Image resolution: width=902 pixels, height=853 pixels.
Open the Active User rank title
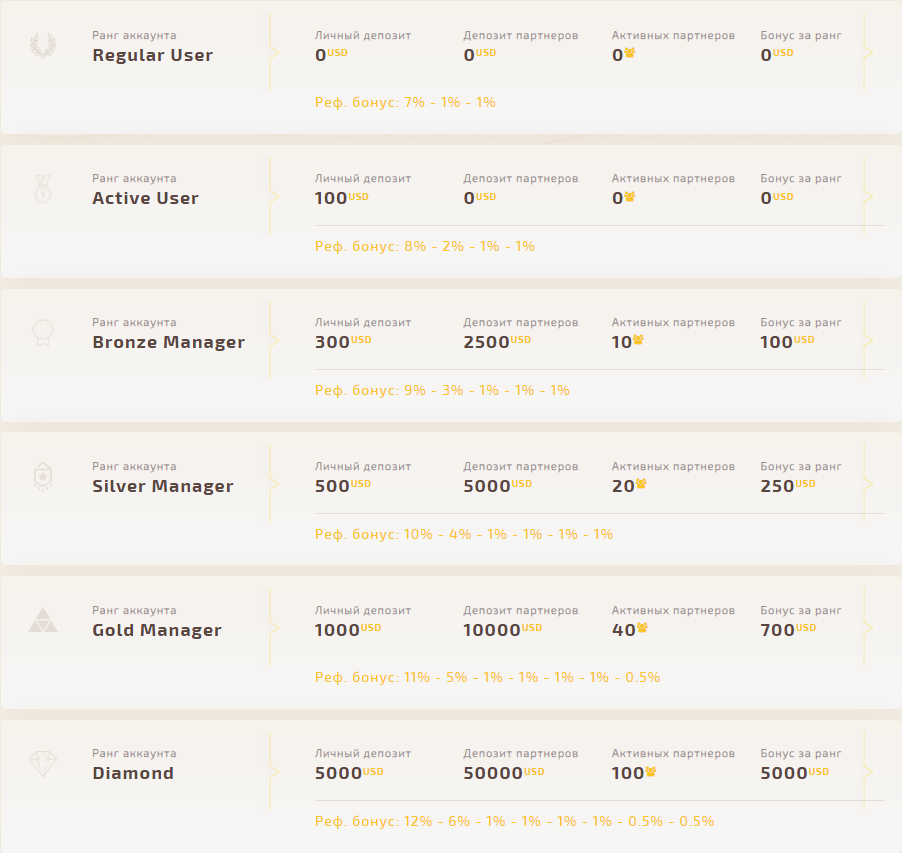point(146,198)
